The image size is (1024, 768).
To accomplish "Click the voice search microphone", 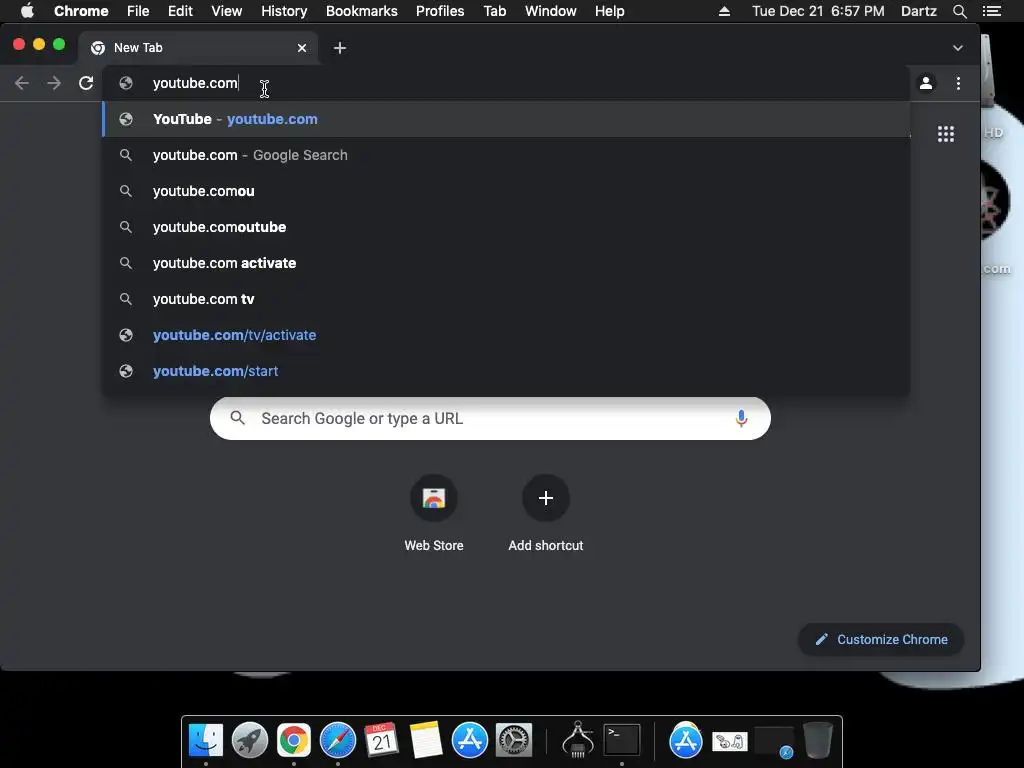I will point(741,419).
